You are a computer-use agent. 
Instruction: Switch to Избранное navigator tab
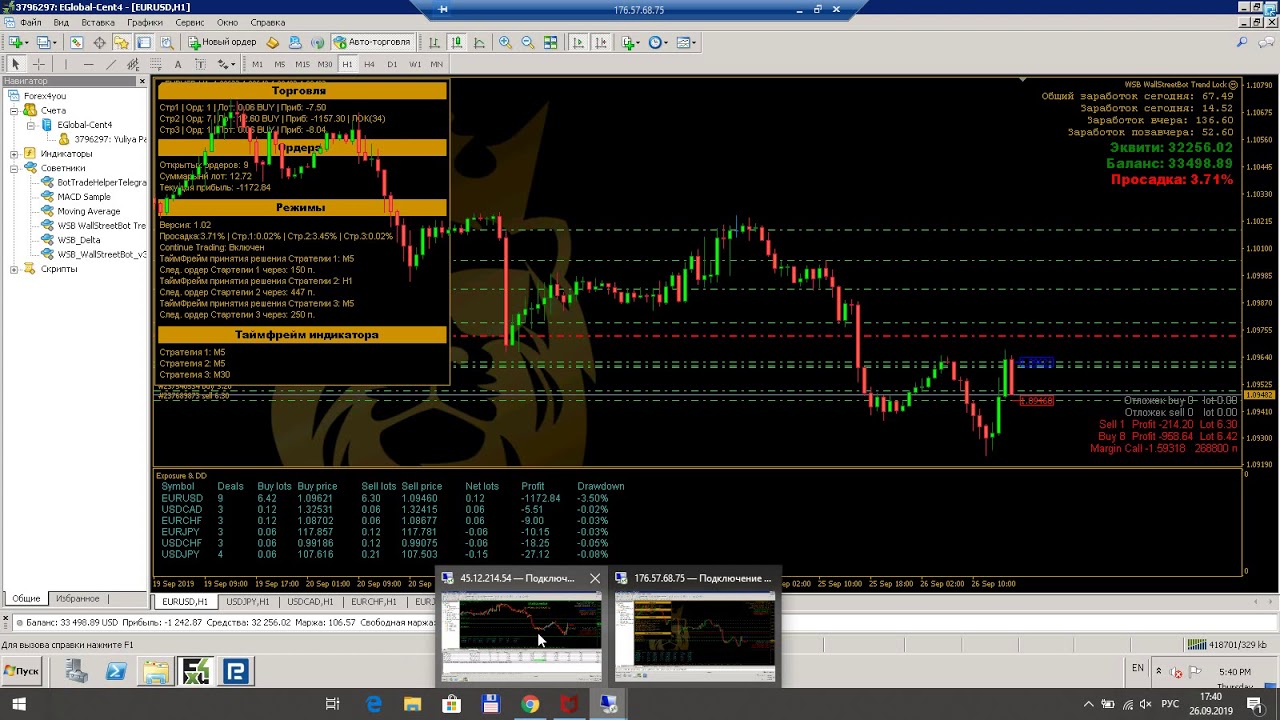[77, 598]
